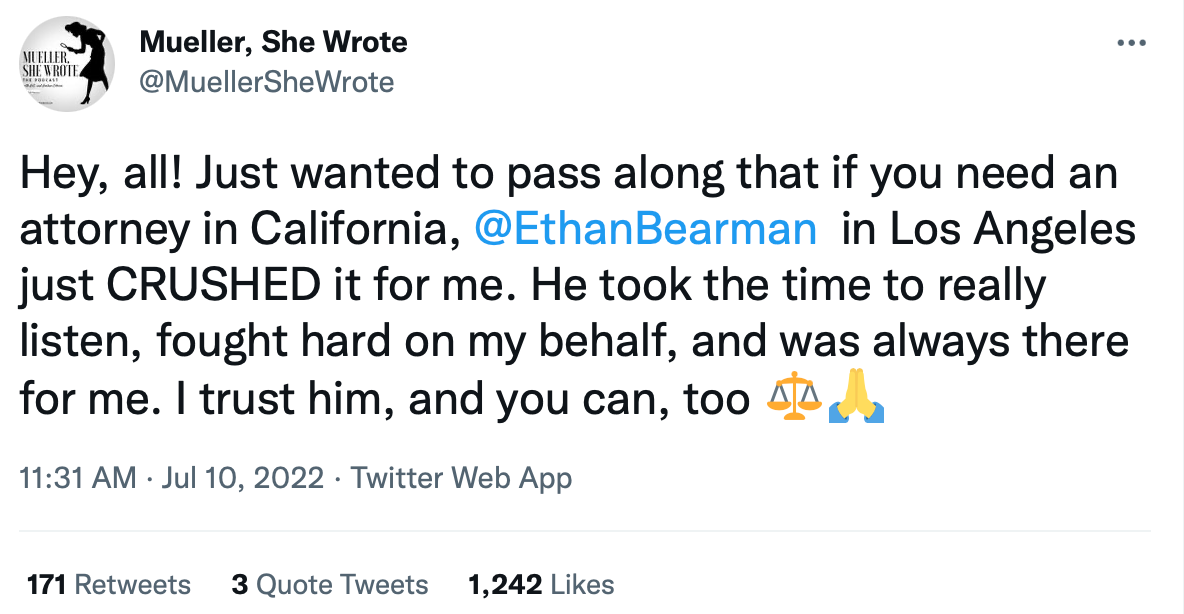
Task: Click the folded hands emoji
Action: pos(857,400)
